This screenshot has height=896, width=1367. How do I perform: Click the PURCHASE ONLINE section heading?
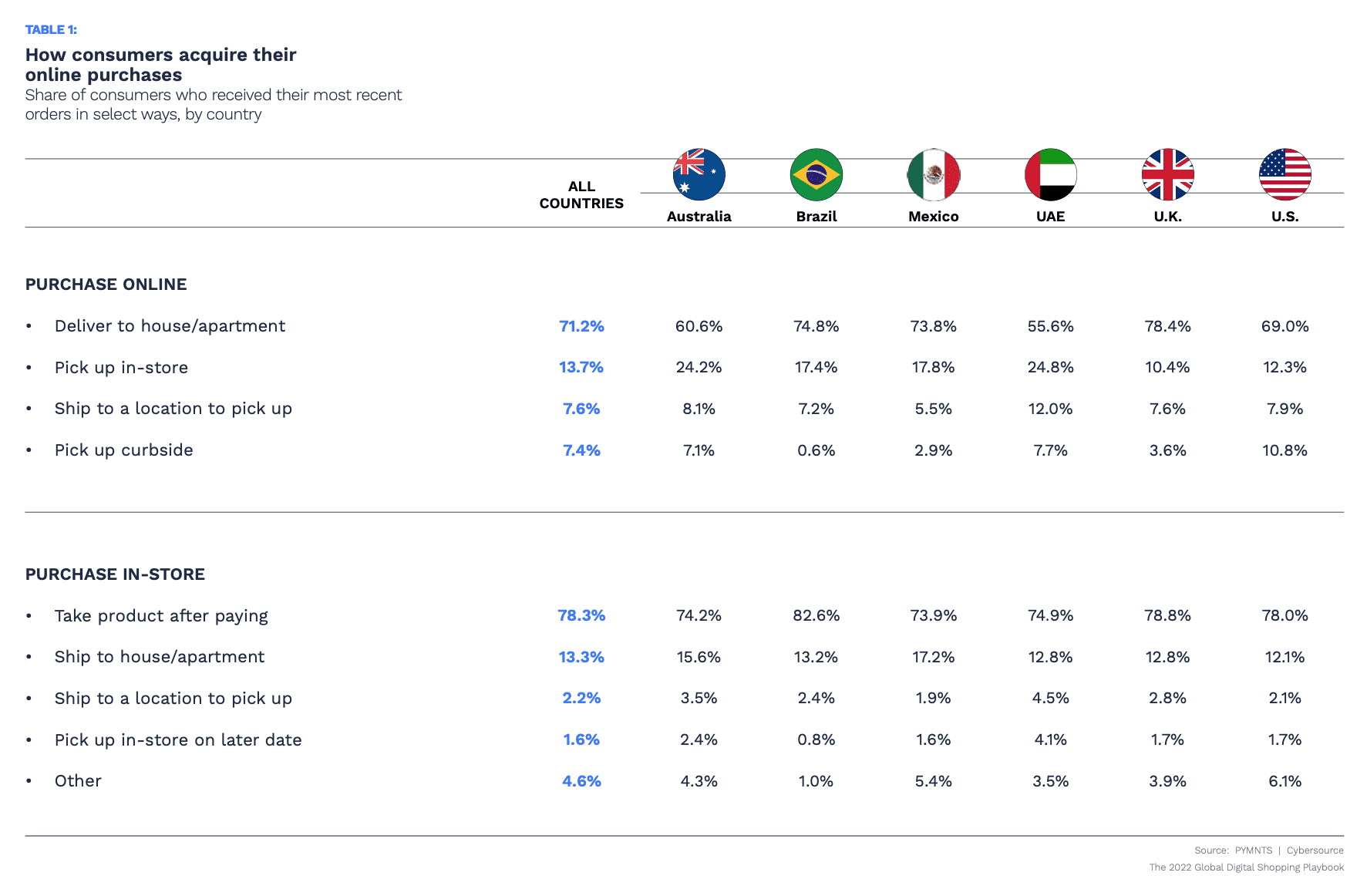pyautogui.click(x=106, y=285)
